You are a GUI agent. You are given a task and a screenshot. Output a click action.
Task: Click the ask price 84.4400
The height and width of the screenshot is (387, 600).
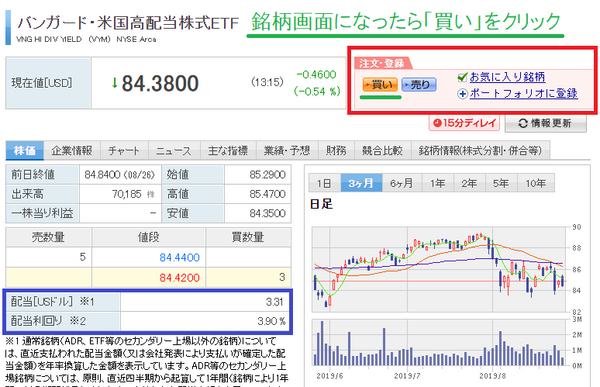179,257
